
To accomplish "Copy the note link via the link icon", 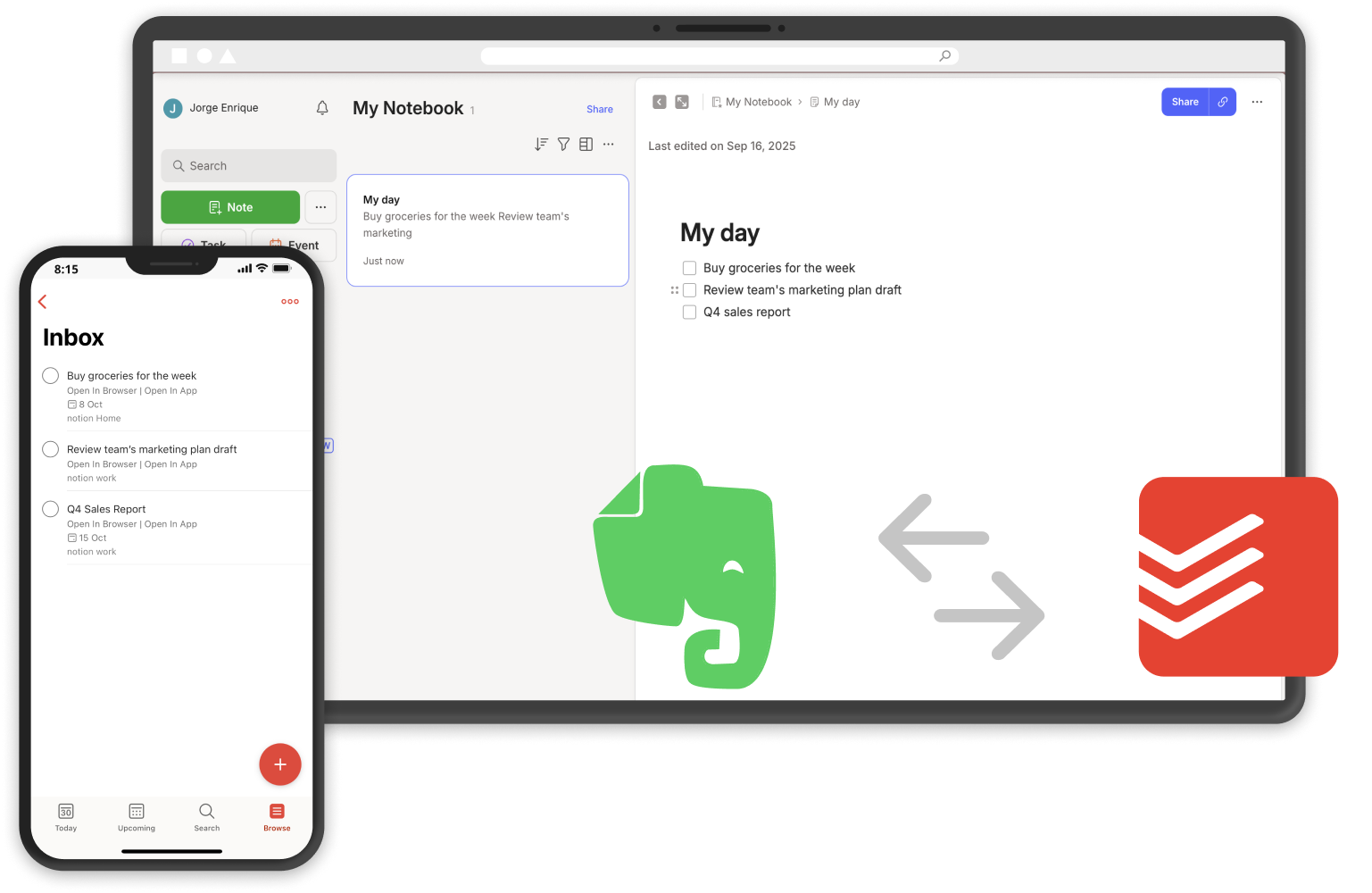I will coord(1223,102).
